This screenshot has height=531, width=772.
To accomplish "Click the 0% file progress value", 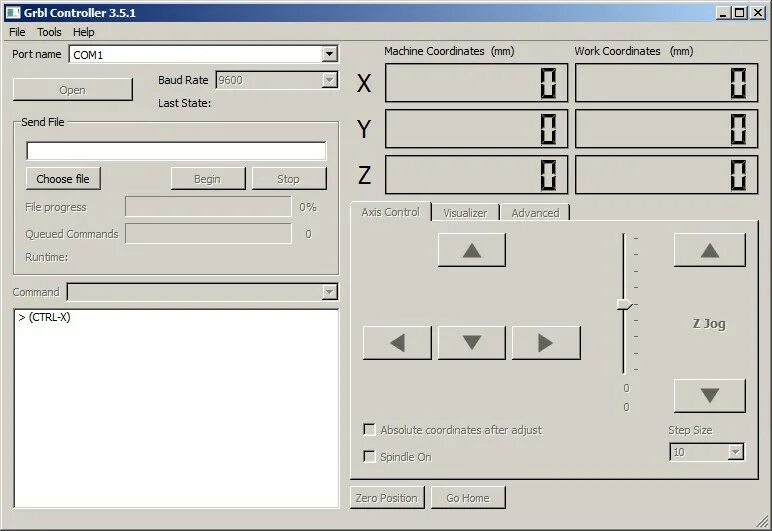I will [x=308, y=207].
